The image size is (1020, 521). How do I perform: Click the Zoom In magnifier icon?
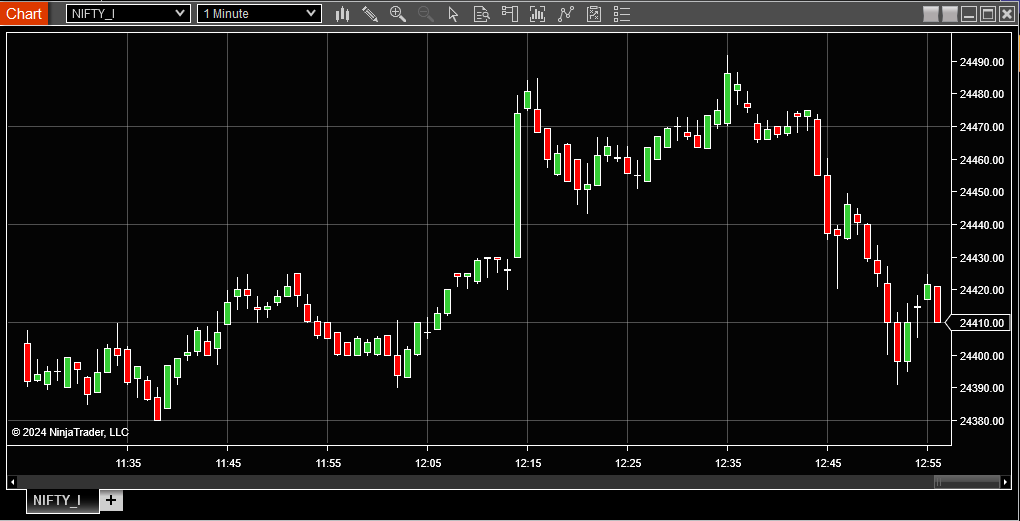pyautogui.click(x=398, y=14)
